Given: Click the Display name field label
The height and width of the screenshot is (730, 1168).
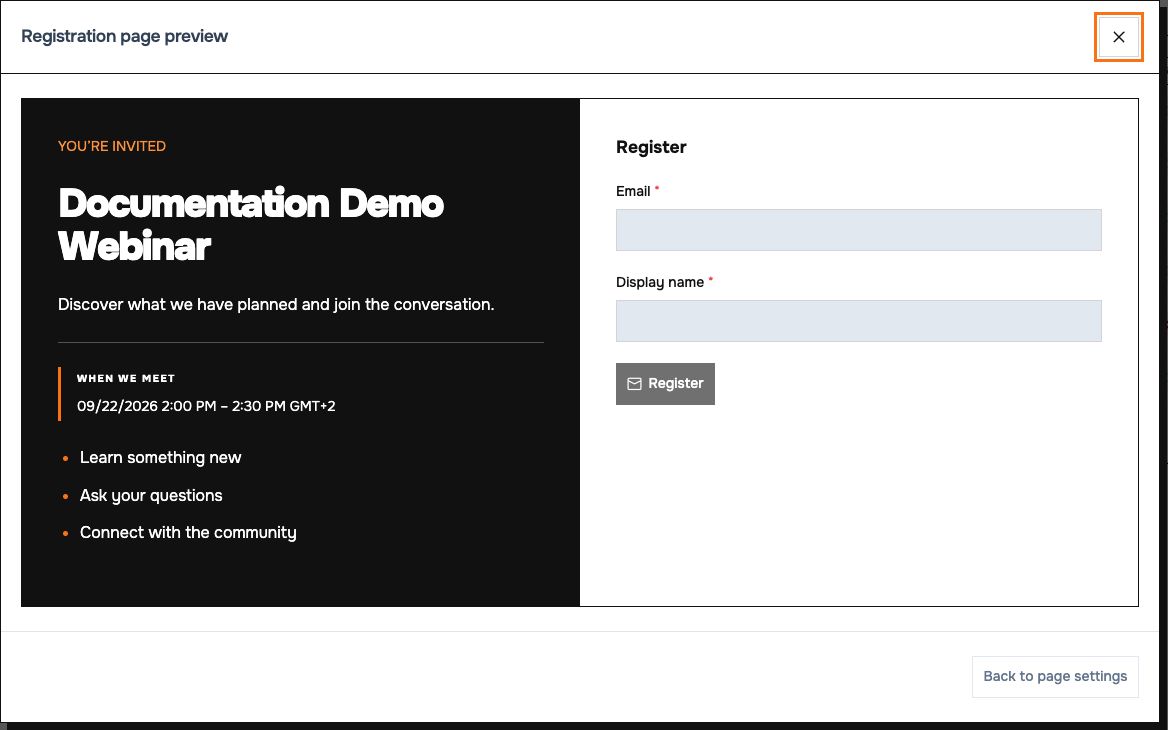Looking at the screenshot, I should 660,282.
